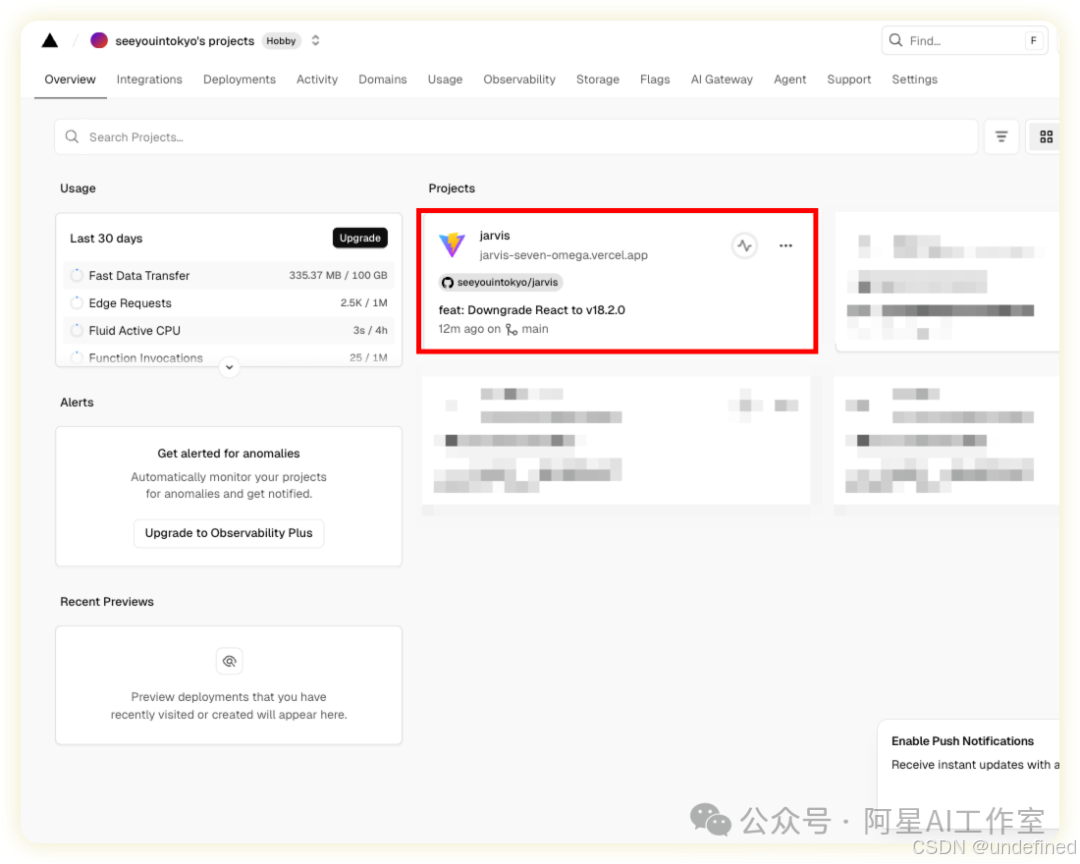
Task: Click Fast Data Transfer progress ring
Action: tap(76, 276)
